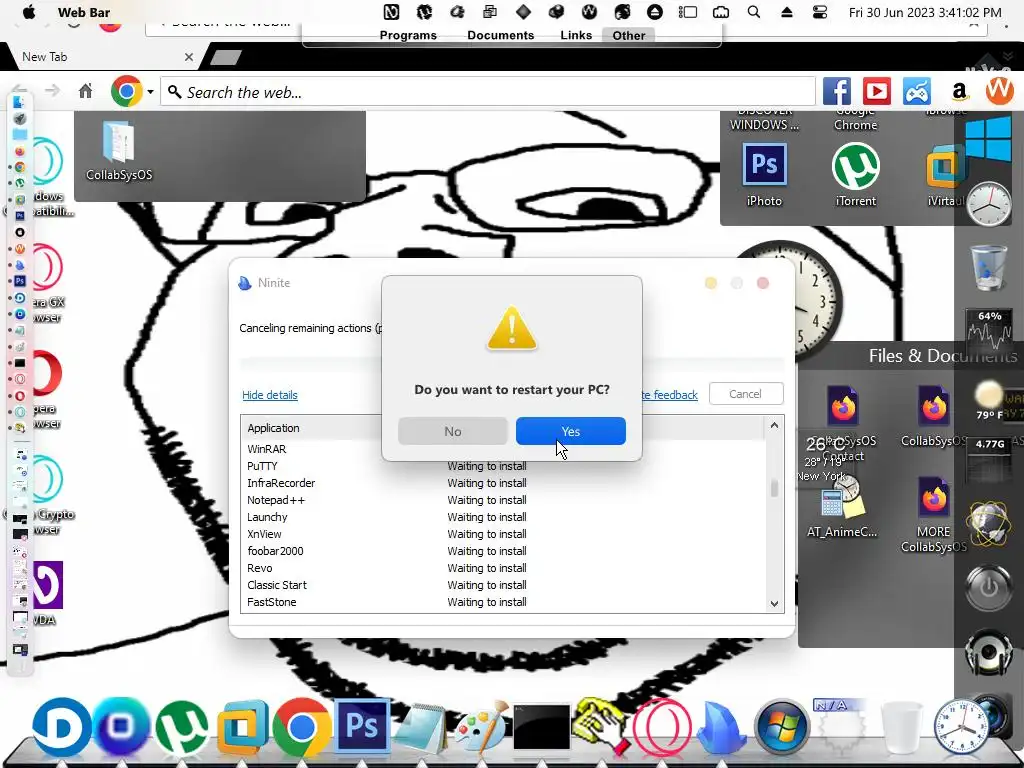This screenshot has width=1024, height=768.
Task: Open uTorrent from the dock
Action: coord(182,728)
